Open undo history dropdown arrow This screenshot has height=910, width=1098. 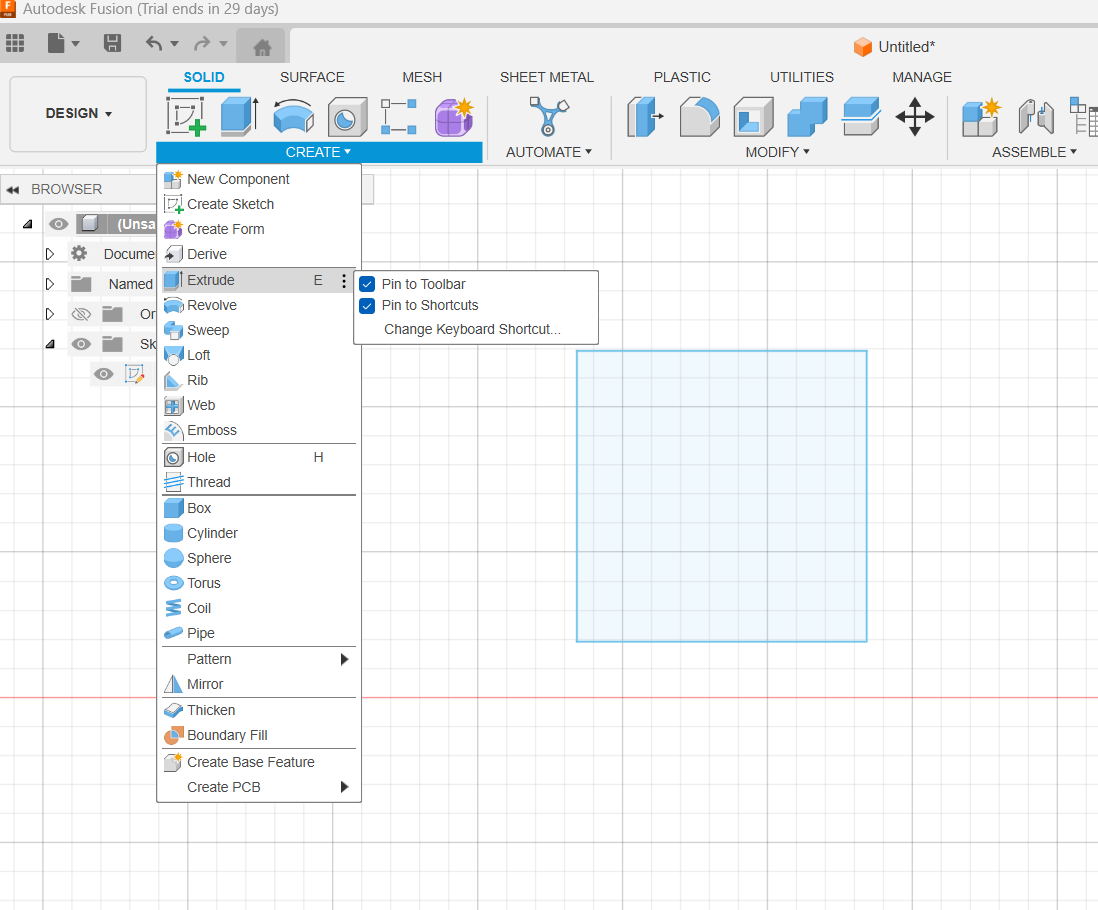point(174,43)
